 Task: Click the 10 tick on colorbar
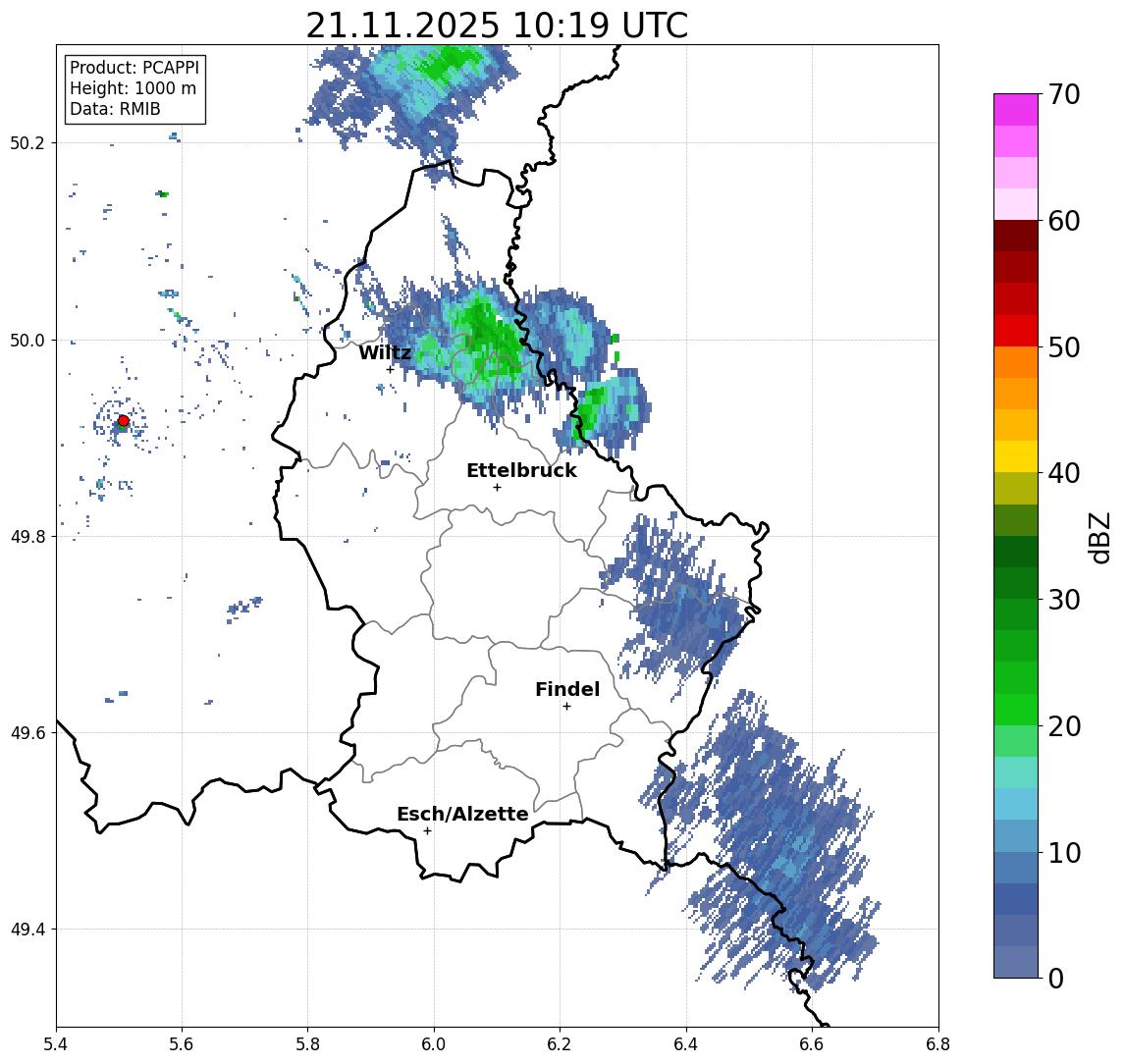pyautogui.click(x=1064, y=853)
